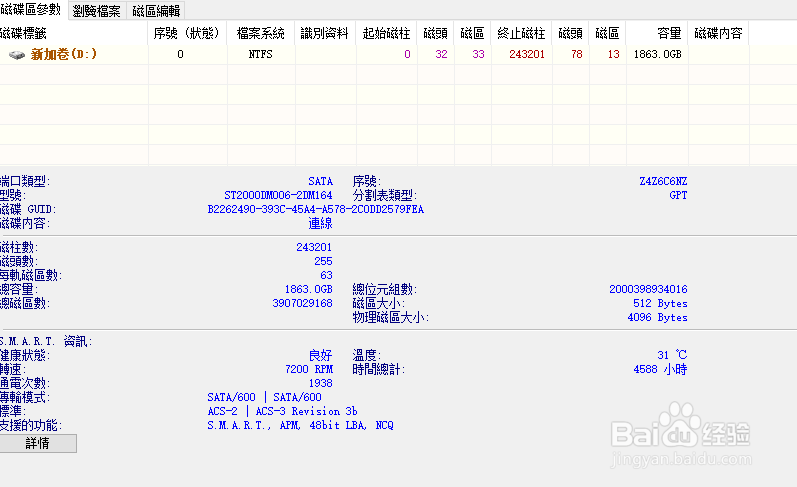
Task: Click the 磁碟標籤 column header
Action: (74, 33)
